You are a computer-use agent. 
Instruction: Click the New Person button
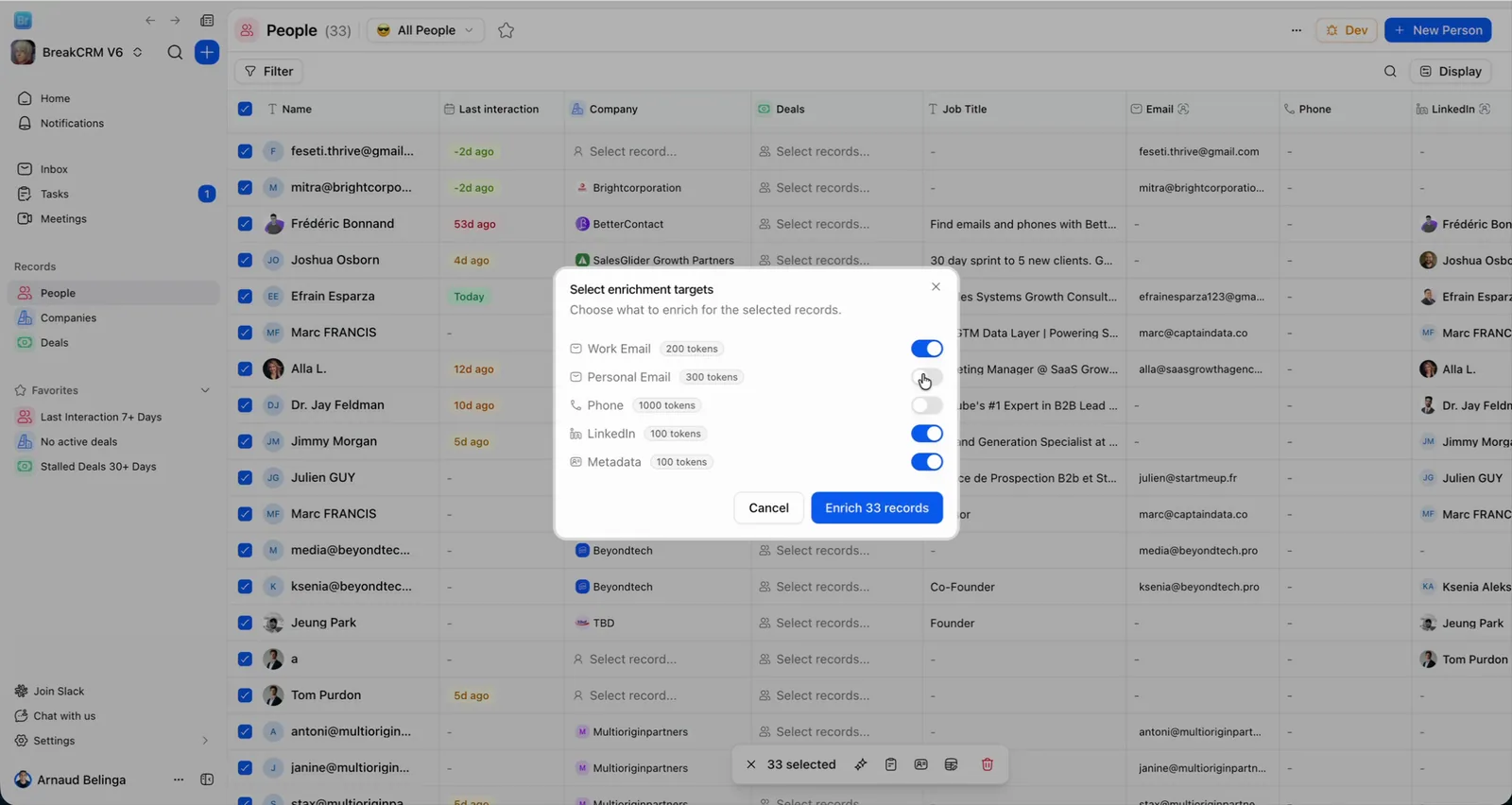point(1438,30)
